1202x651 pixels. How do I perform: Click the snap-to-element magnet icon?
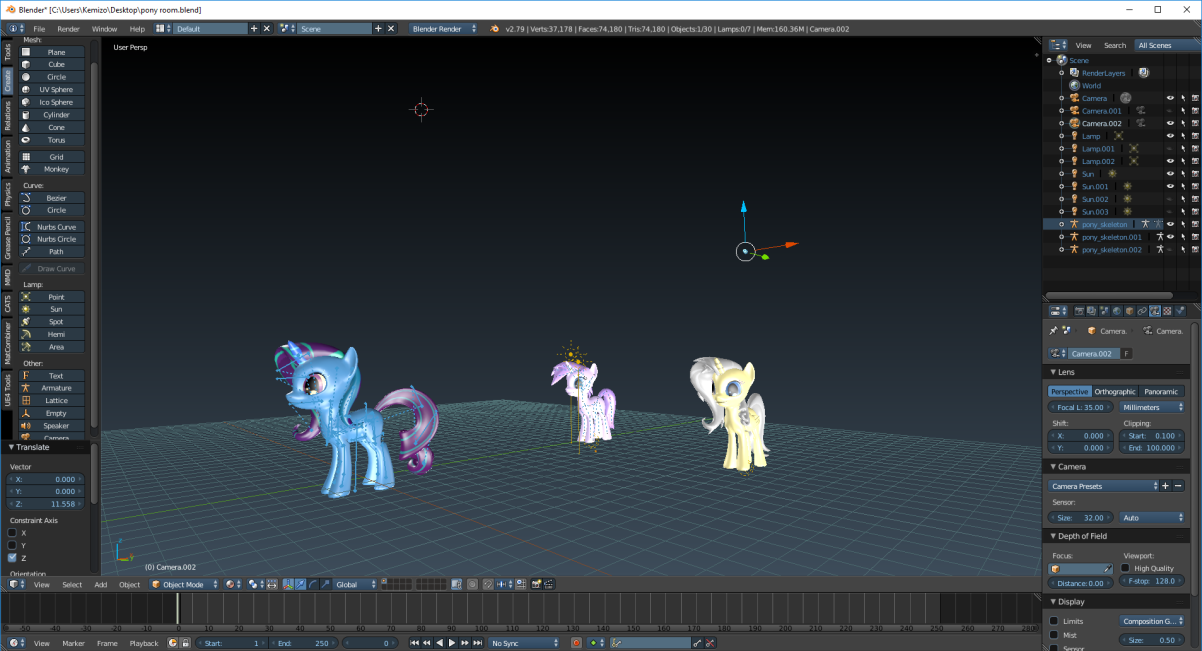487,584
